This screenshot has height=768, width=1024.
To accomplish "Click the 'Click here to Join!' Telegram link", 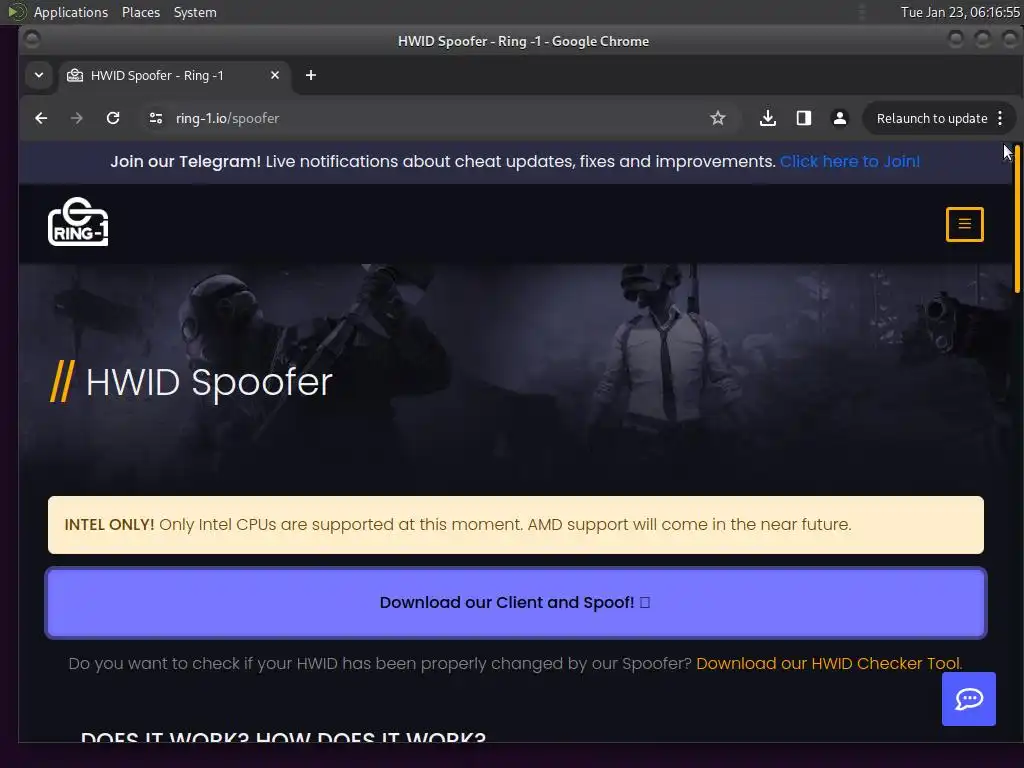I will [x=850, y=161].
